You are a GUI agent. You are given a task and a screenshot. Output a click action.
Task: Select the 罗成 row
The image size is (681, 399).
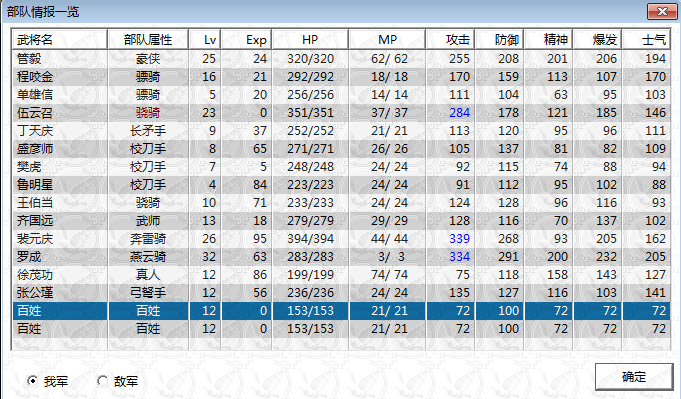341,257
